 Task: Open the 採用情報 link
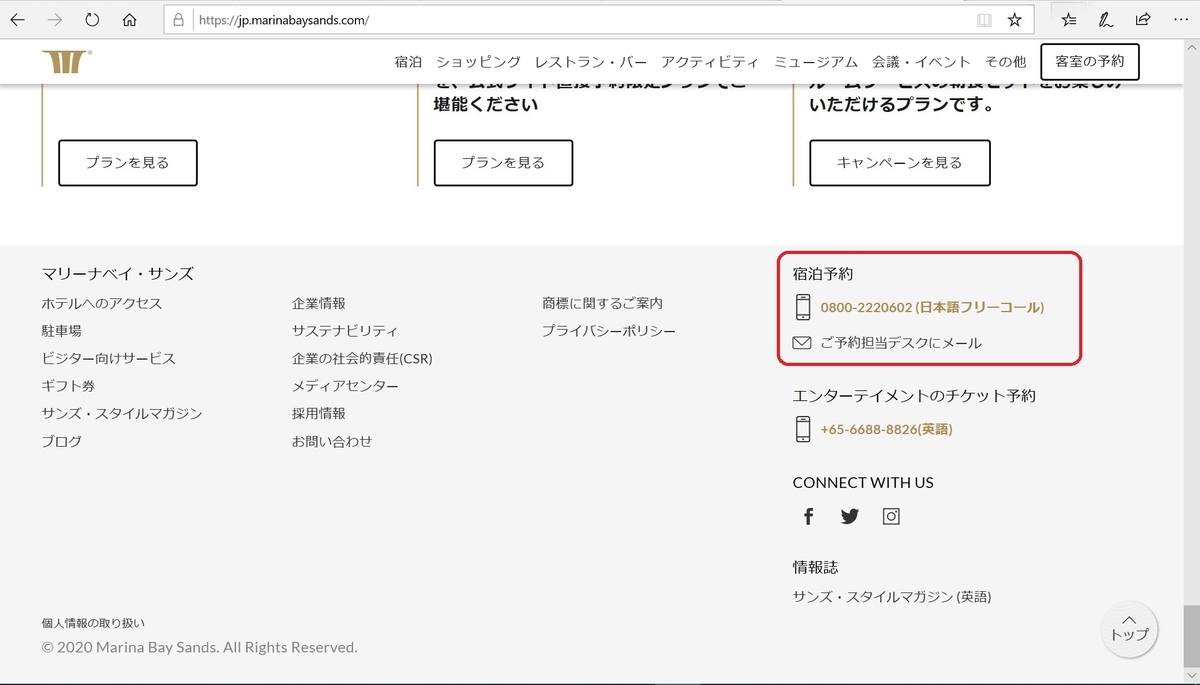[319, 413]
